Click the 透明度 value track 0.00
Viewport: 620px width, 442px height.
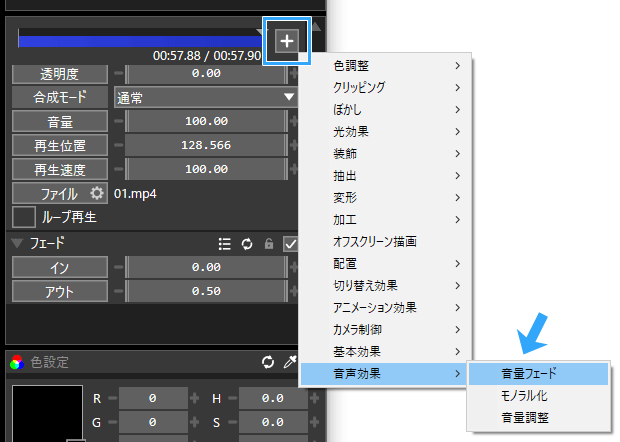pos(206,74)
